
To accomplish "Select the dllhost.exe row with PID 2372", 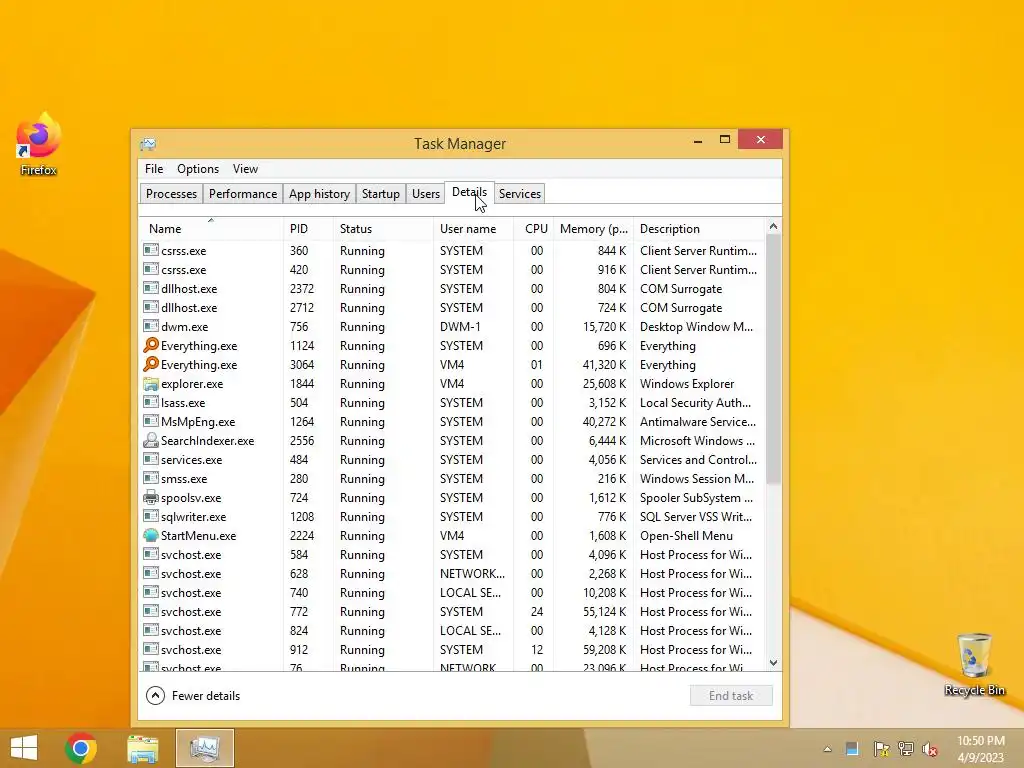I will click(452, 289).
